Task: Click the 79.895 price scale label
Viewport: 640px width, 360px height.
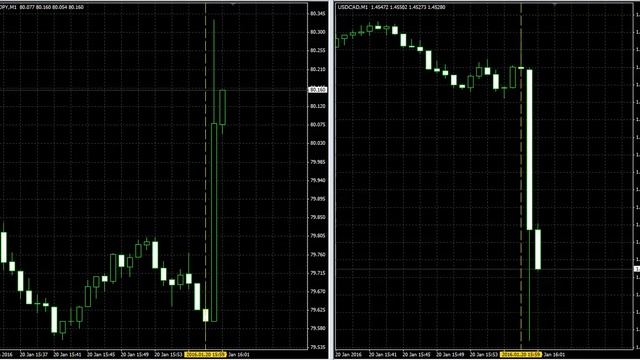Action: click(318, 199)
